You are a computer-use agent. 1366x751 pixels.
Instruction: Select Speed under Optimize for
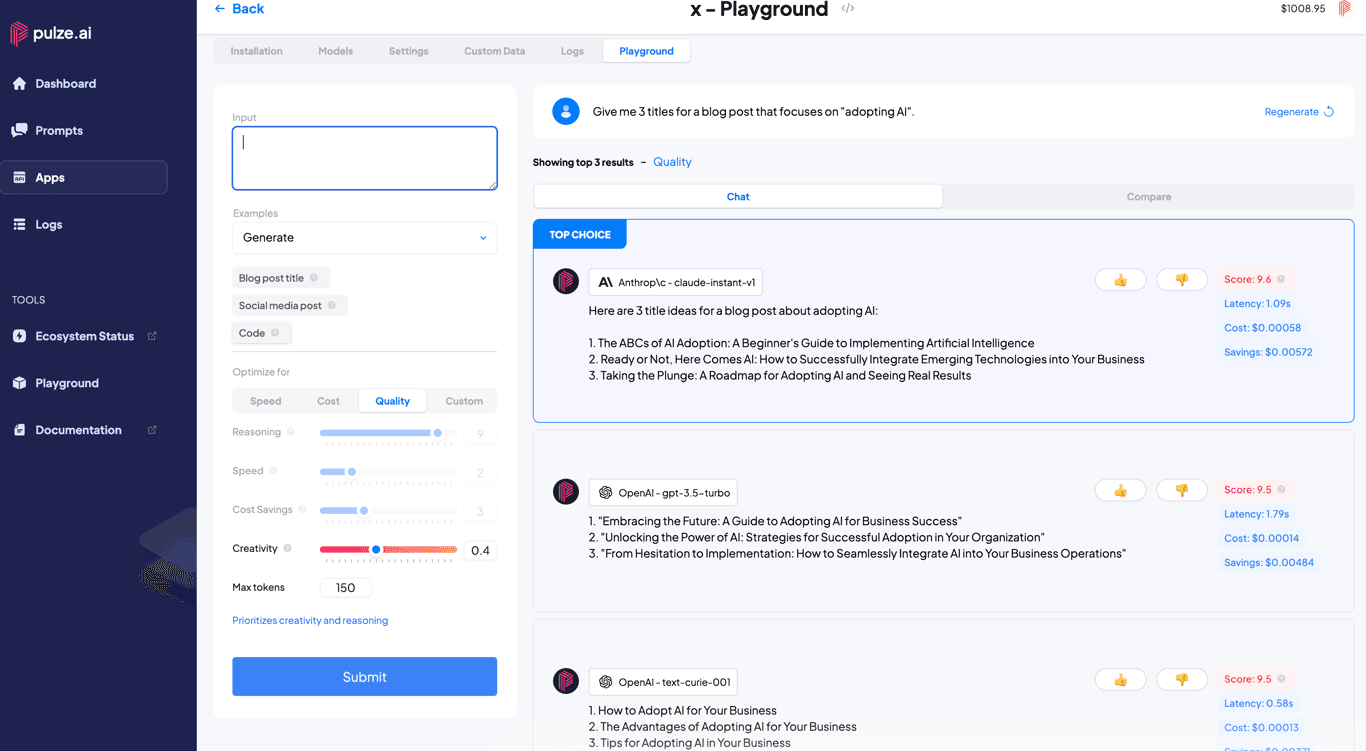(x=264, y=400)
